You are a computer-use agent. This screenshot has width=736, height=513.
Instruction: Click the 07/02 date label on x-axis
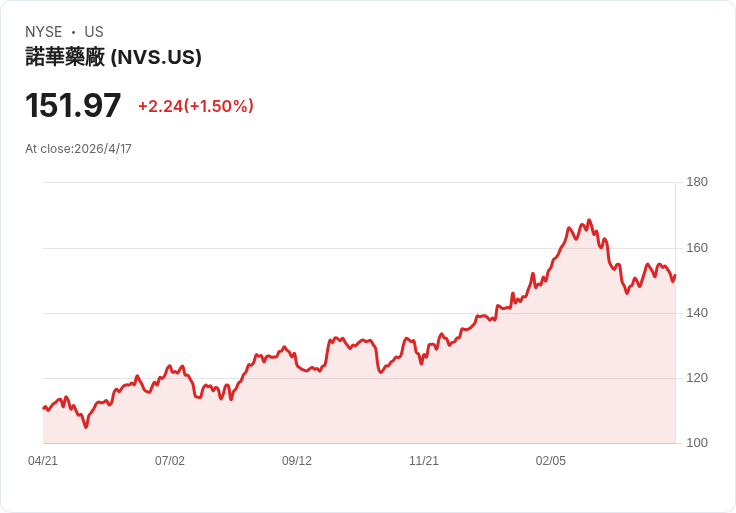click(x=170, y=461)
